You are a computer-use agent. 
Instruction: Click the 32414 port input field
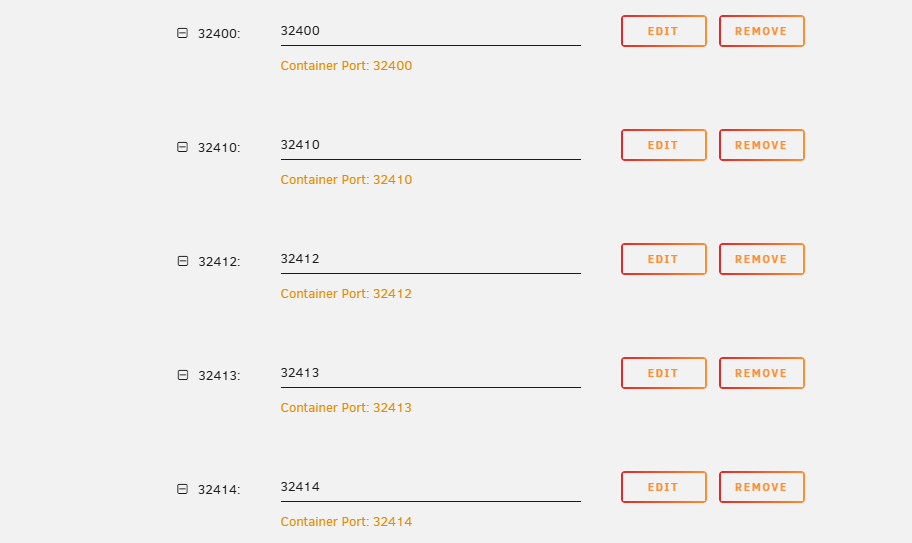(430, 487)
